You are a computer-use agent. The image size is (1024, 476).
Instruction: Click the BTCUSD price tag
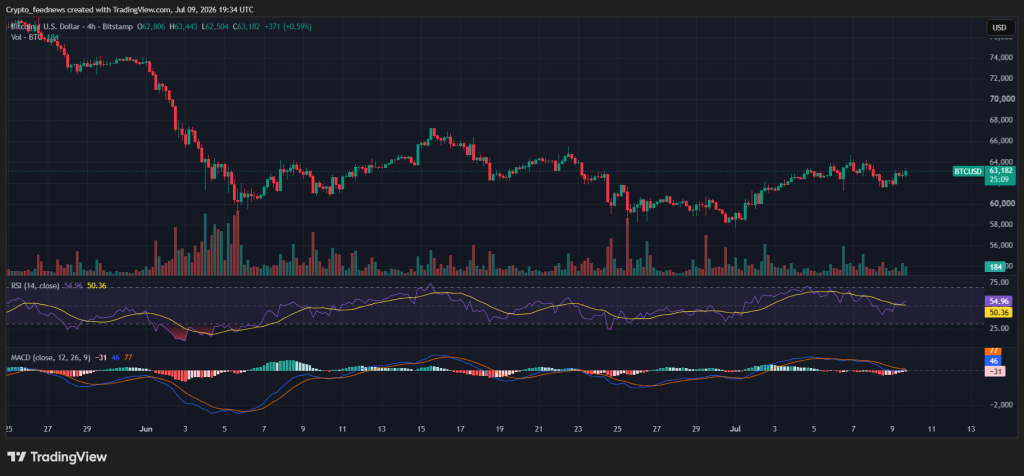[968, 172]
